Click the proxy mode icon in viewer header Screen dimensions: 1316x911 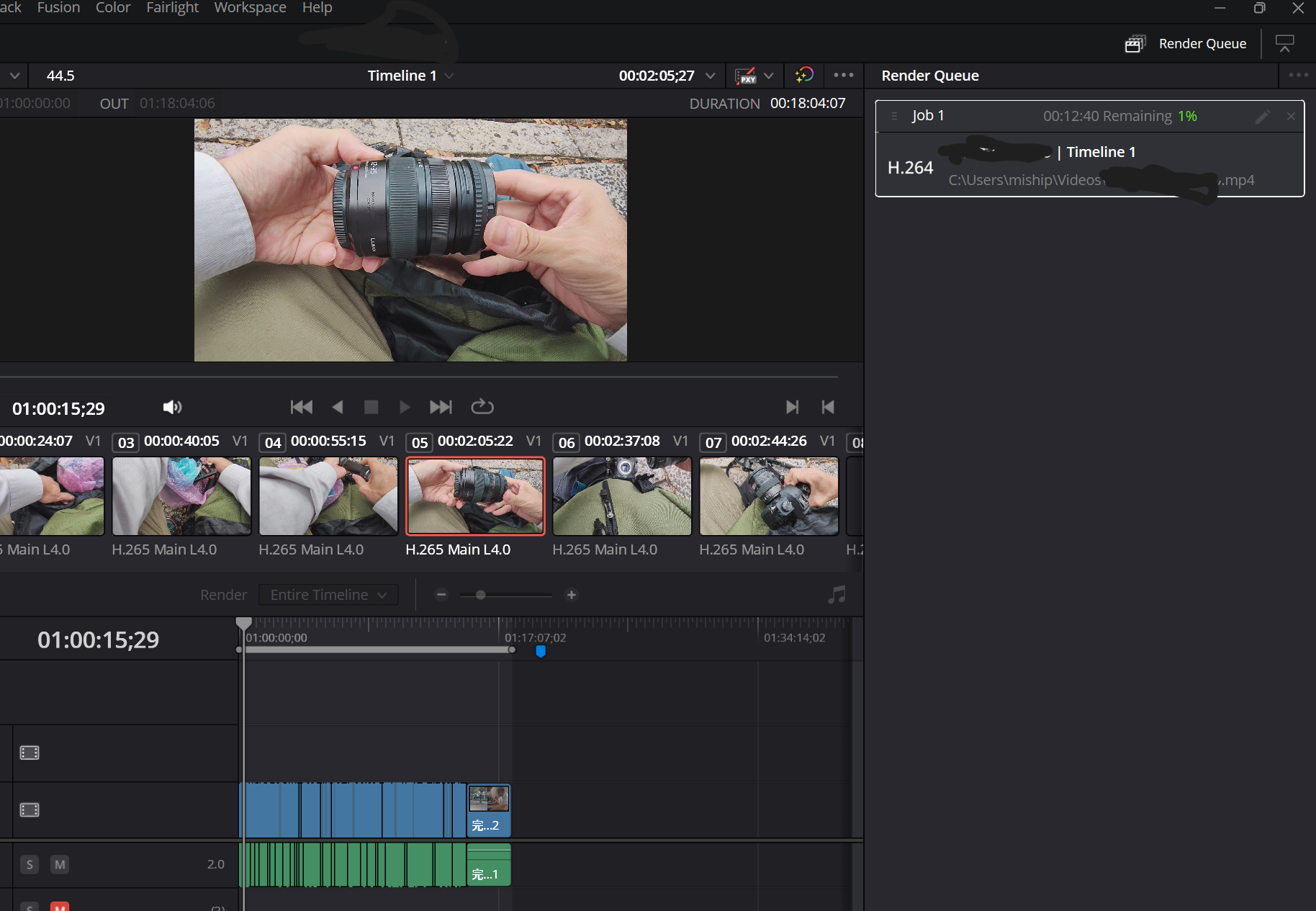pos(746,76)
